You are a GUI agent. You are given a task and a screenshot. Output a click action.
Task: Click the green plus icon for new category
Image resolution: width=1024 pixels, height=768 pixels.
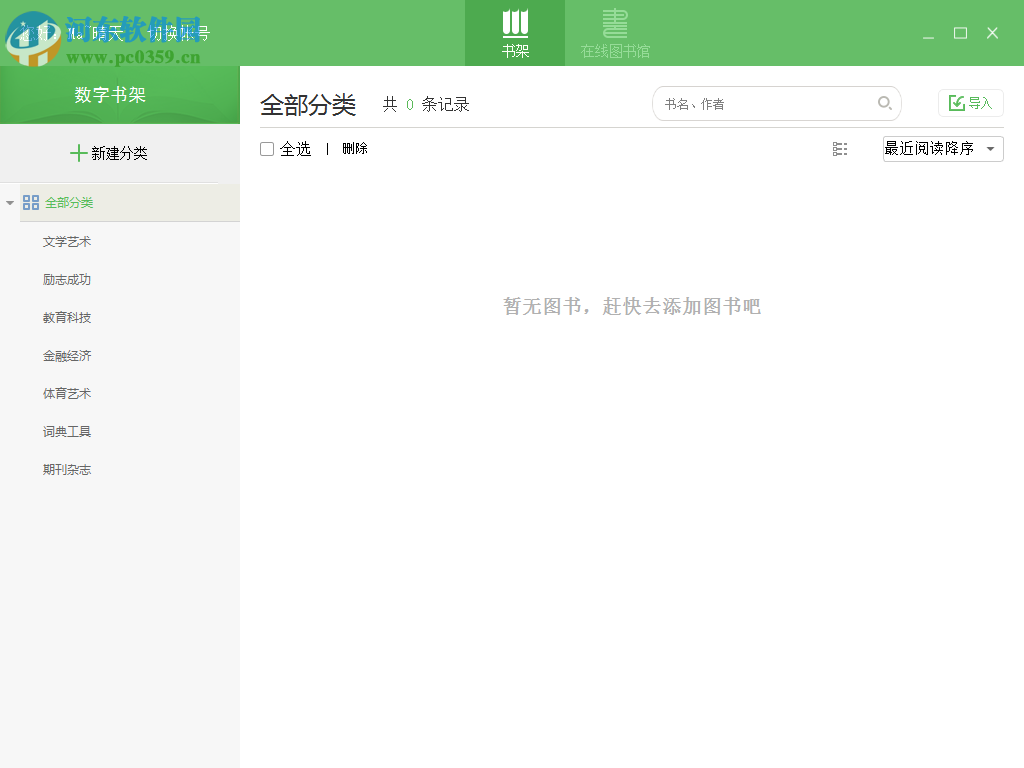[78, 152]
